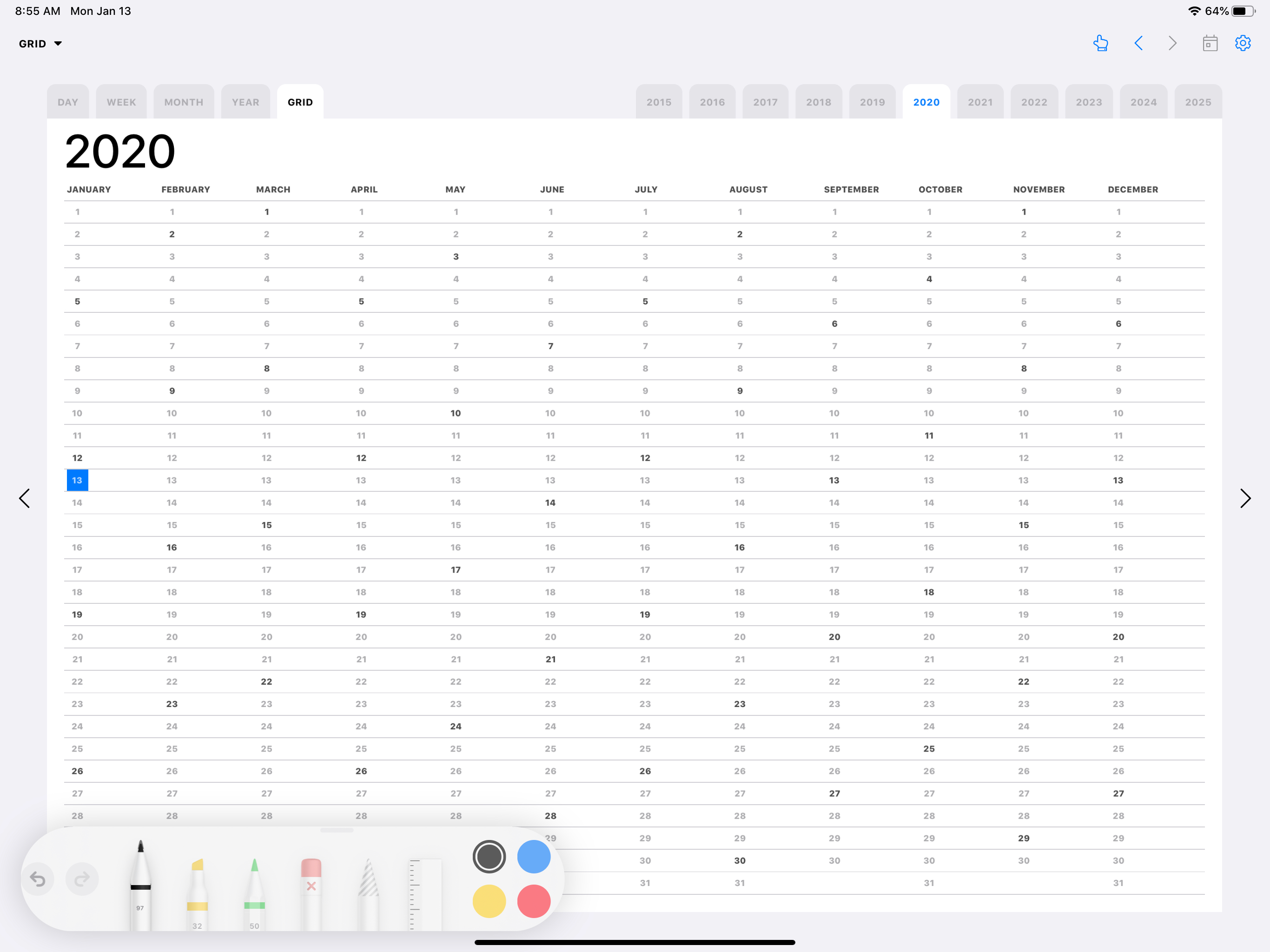Open the 2023 year tab
Image resolution: width=1270 pixels, height=952 pixels.
tap(1089, 102)
